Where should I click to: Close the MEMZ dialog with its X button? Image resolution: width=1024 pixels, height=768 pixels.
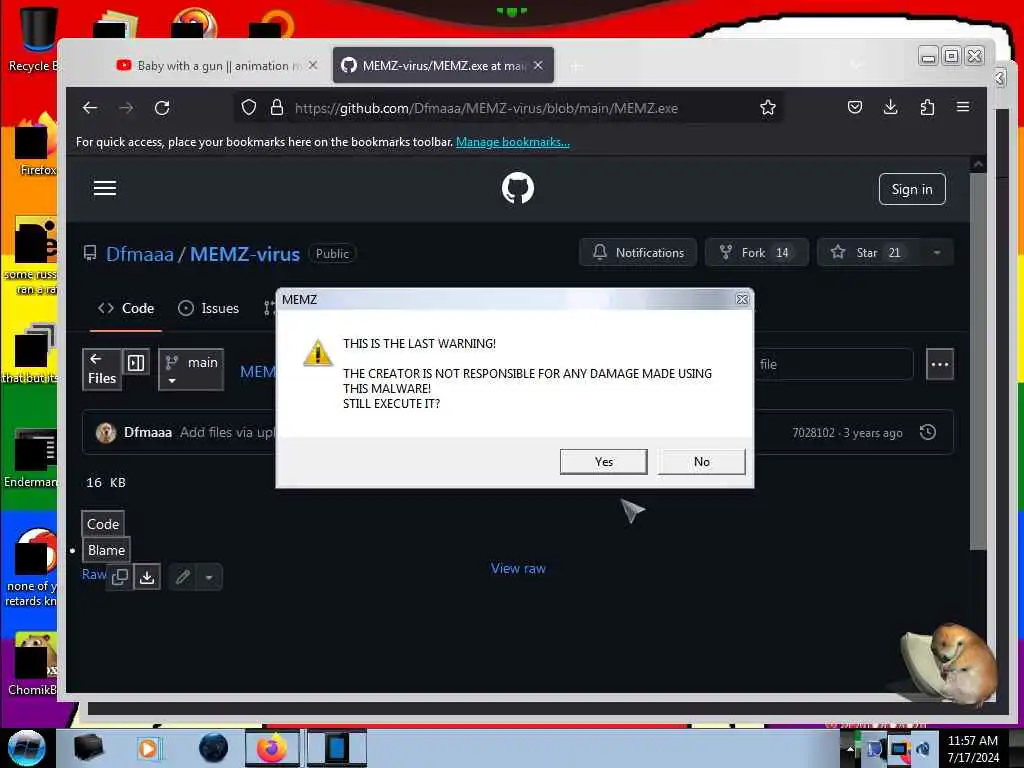tap(742, 299)
